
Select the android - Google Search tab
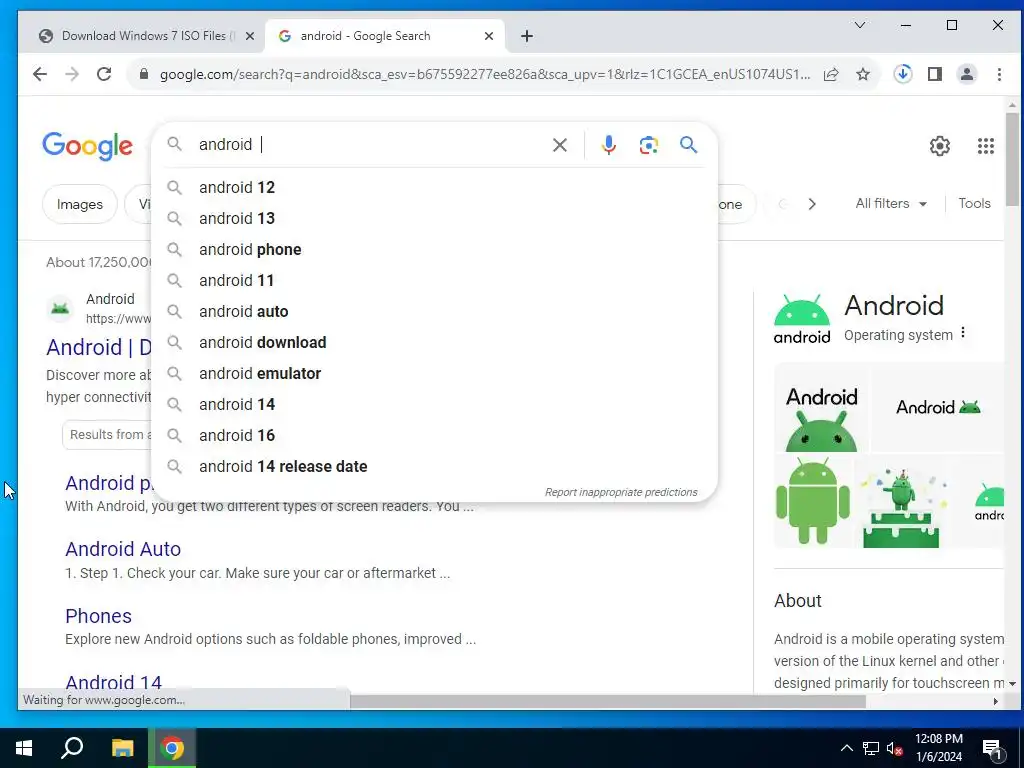click(x=385, y=36)
